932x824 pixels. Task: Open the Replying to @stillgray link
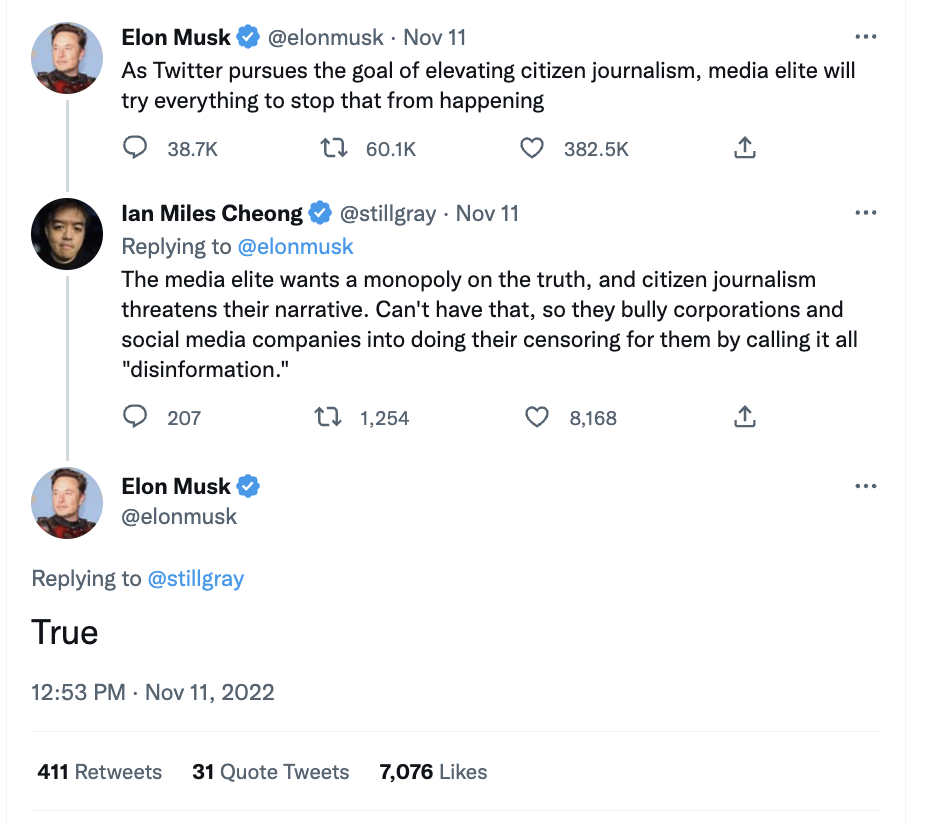click(196, 577)
